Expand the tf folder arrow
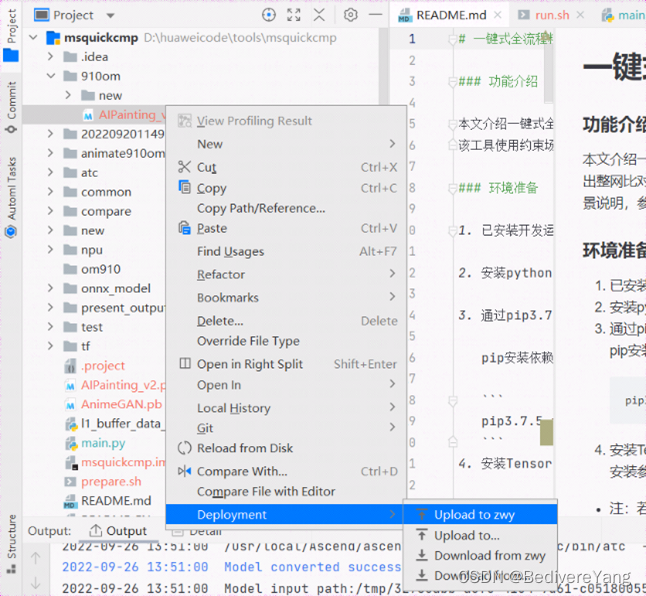646x596 pixels. click(50, 346)
